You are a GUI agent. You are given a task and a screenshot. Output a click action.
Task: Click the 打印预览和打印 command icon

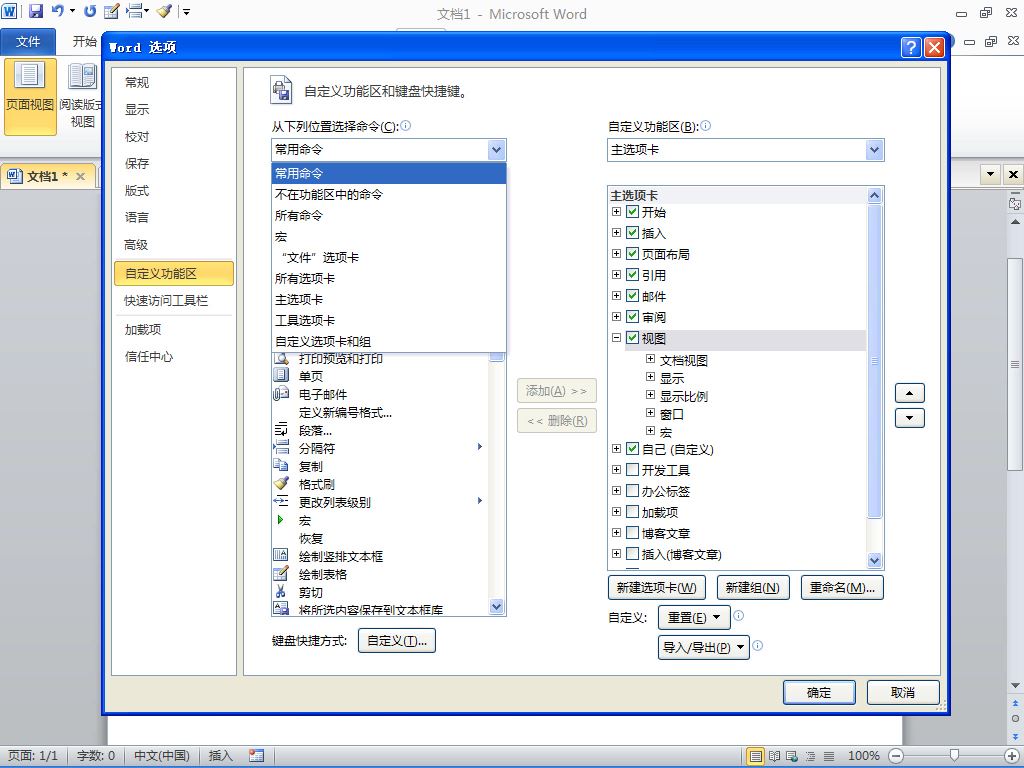[x=281, y=359]
